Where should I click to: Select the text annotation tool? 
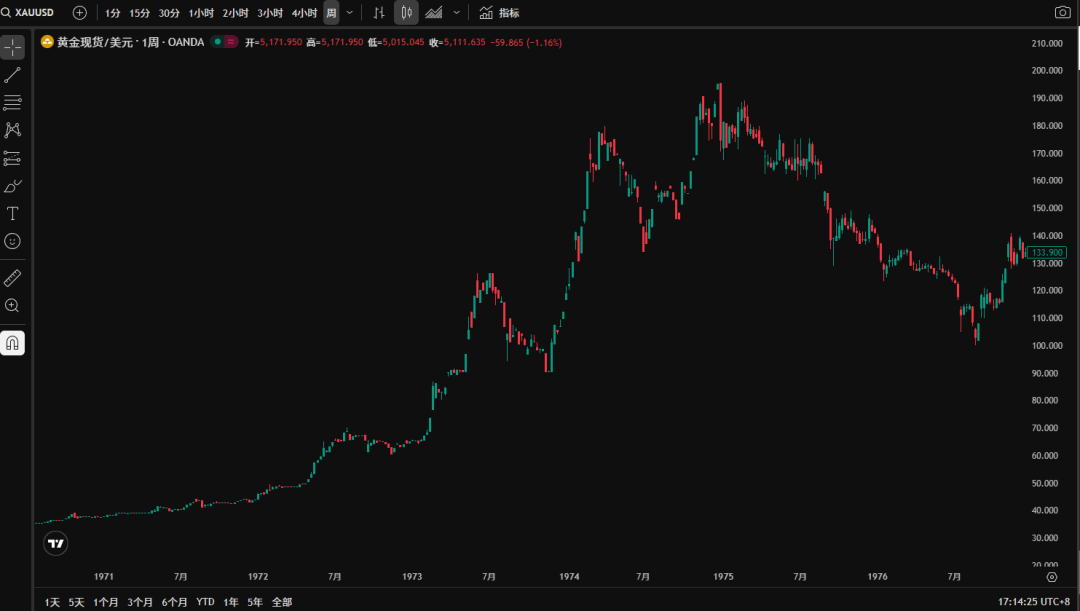(x=13, y=214)
